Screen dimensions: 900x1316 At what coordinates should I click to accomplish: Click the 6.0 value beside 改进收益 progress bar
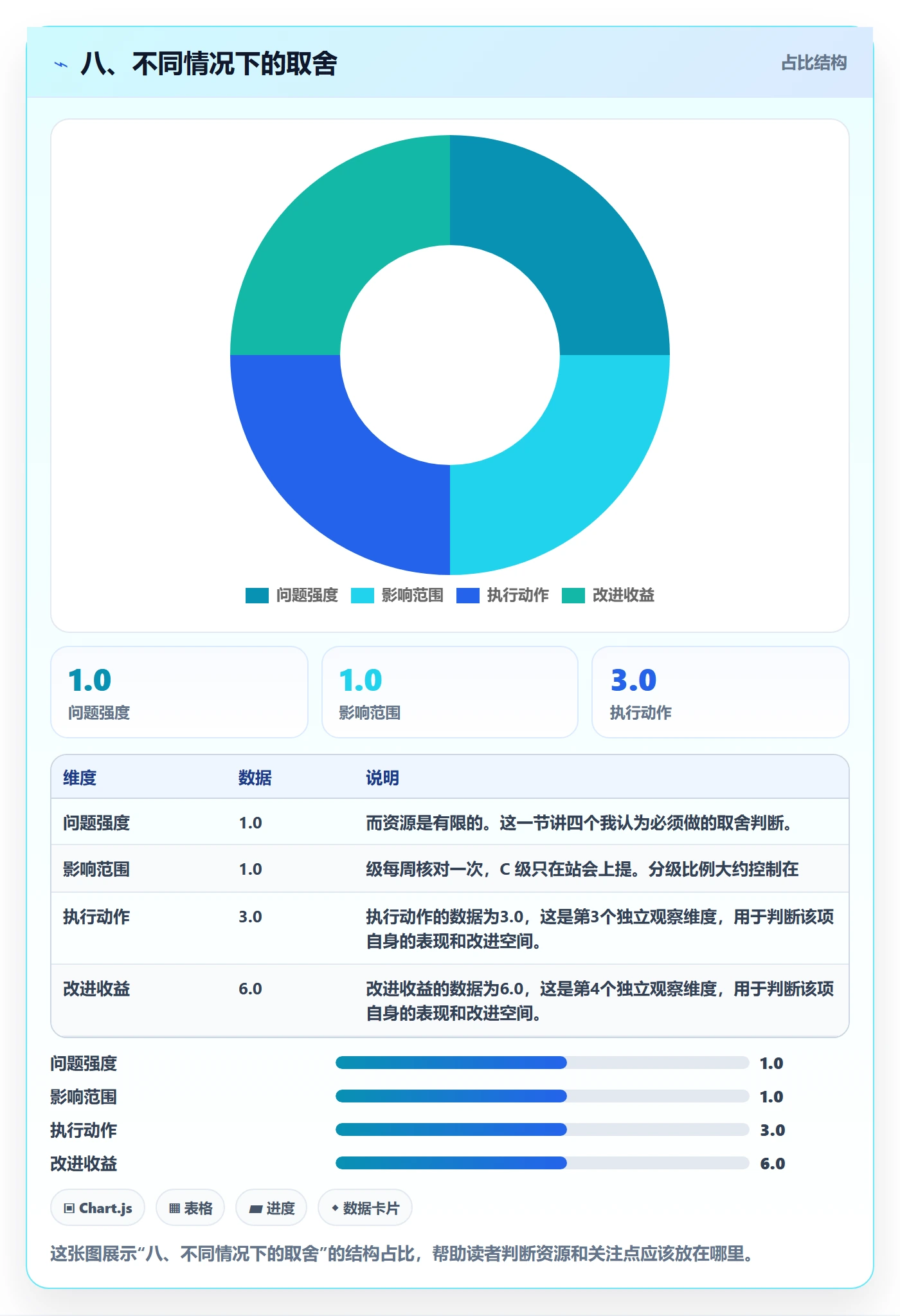tap(772, 1164)
